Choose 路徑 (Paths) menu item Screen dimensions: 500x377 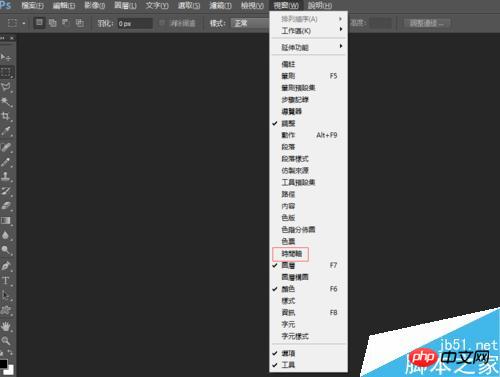308,194
